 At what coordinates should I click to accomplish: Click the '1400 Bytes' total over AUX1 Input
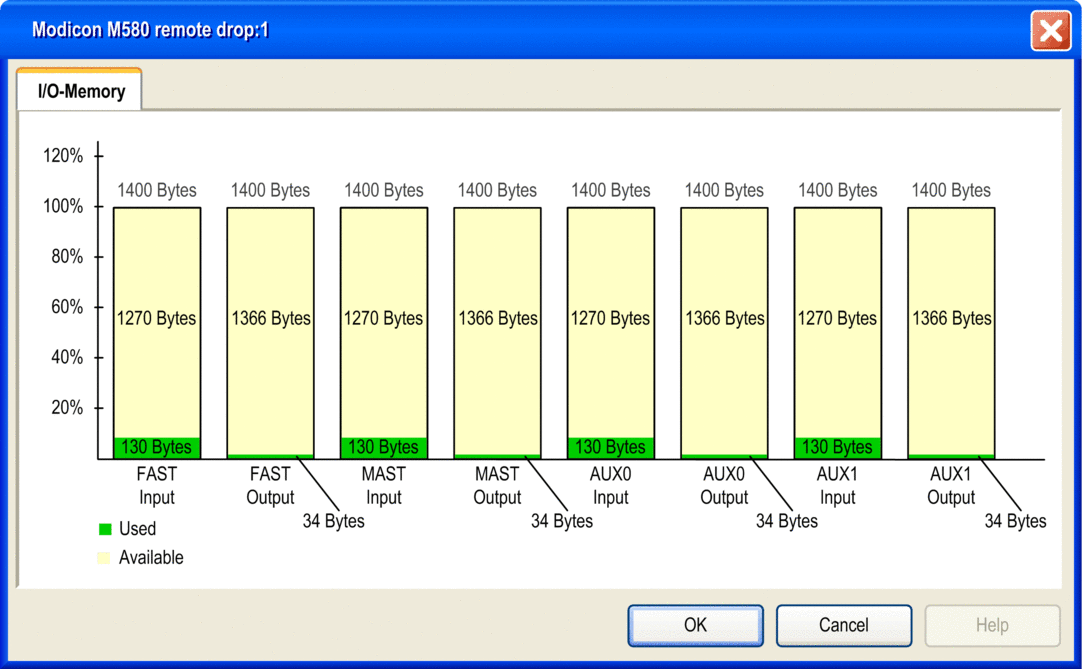click(838, 190)
